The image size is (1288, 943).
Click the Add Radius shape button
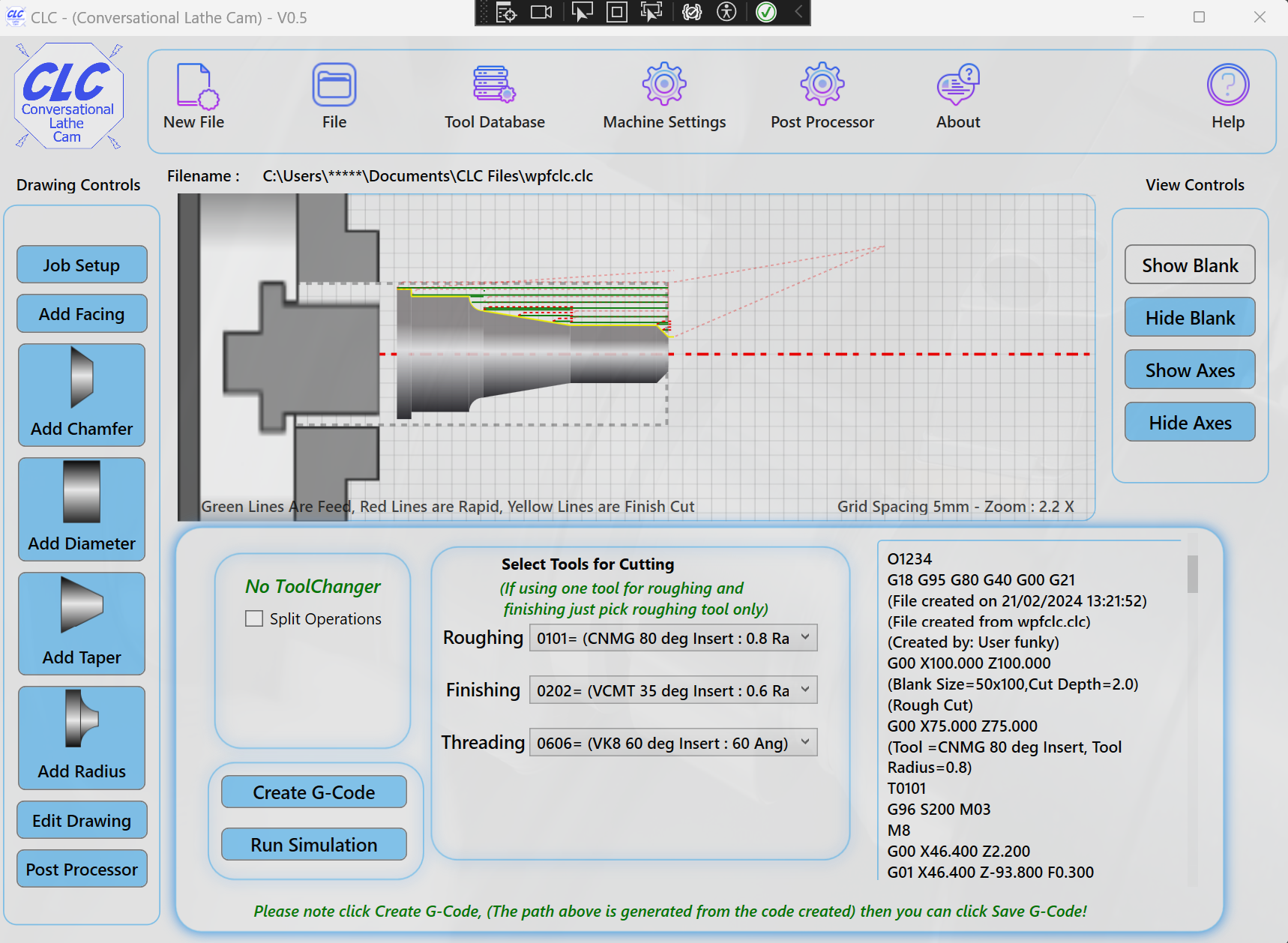click(x=82, y=738)
